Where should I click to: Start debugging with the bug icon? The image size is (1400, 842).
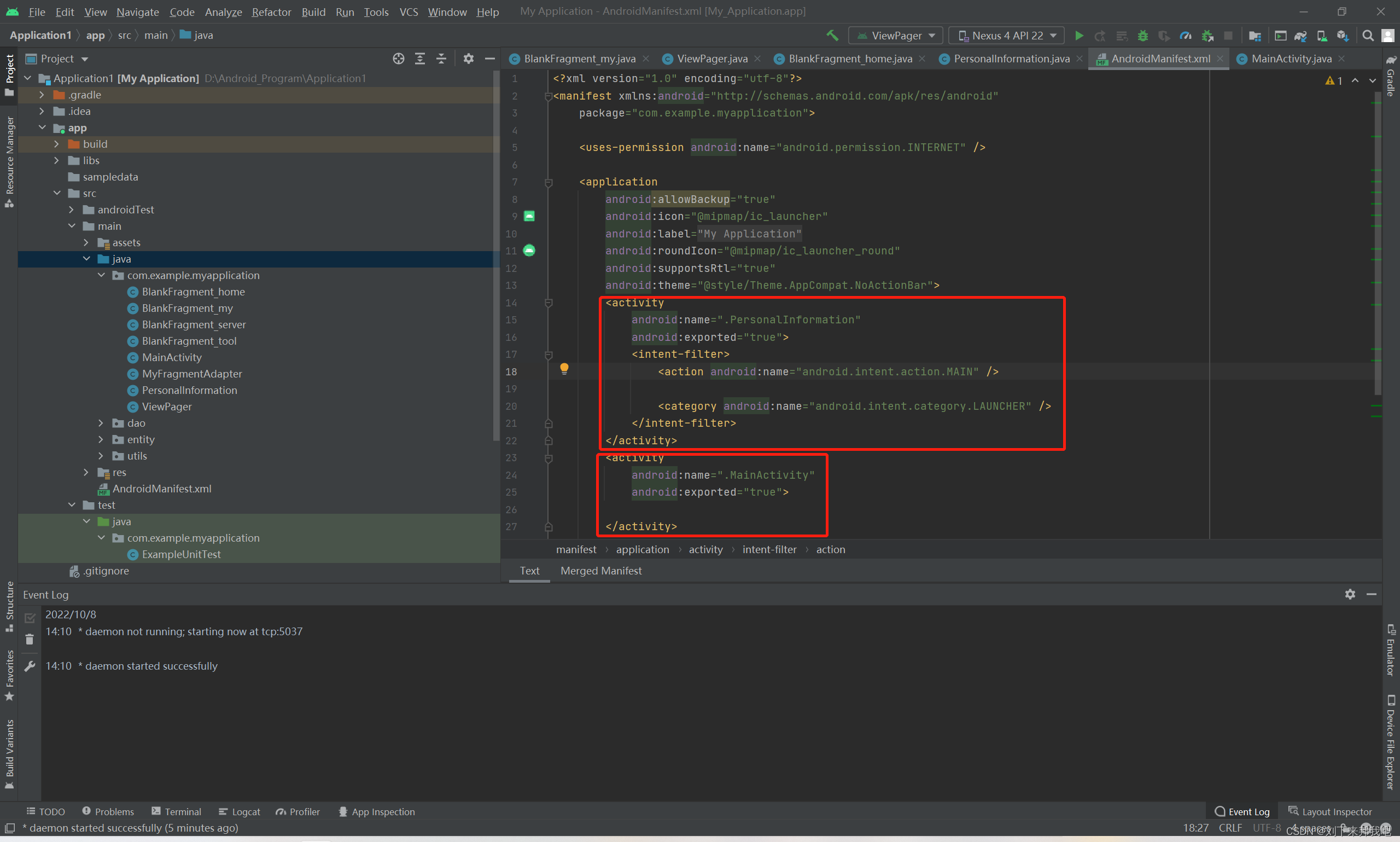[x=1143, y=35]
